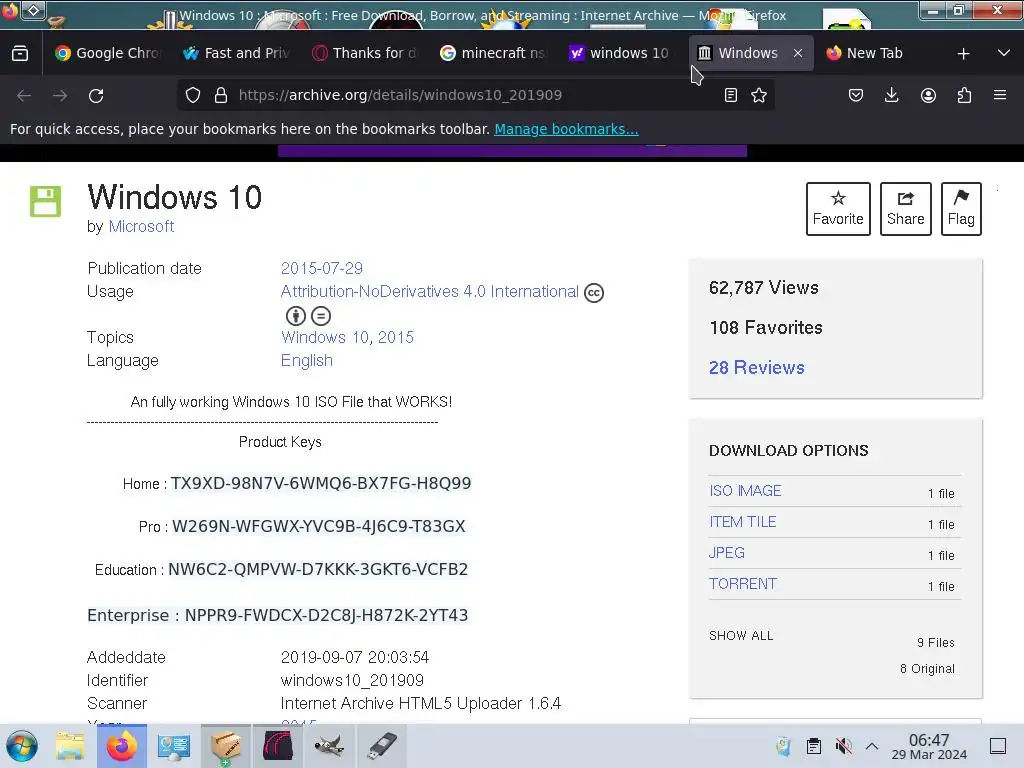Click the show desktop button in tray

coord(998,746)
